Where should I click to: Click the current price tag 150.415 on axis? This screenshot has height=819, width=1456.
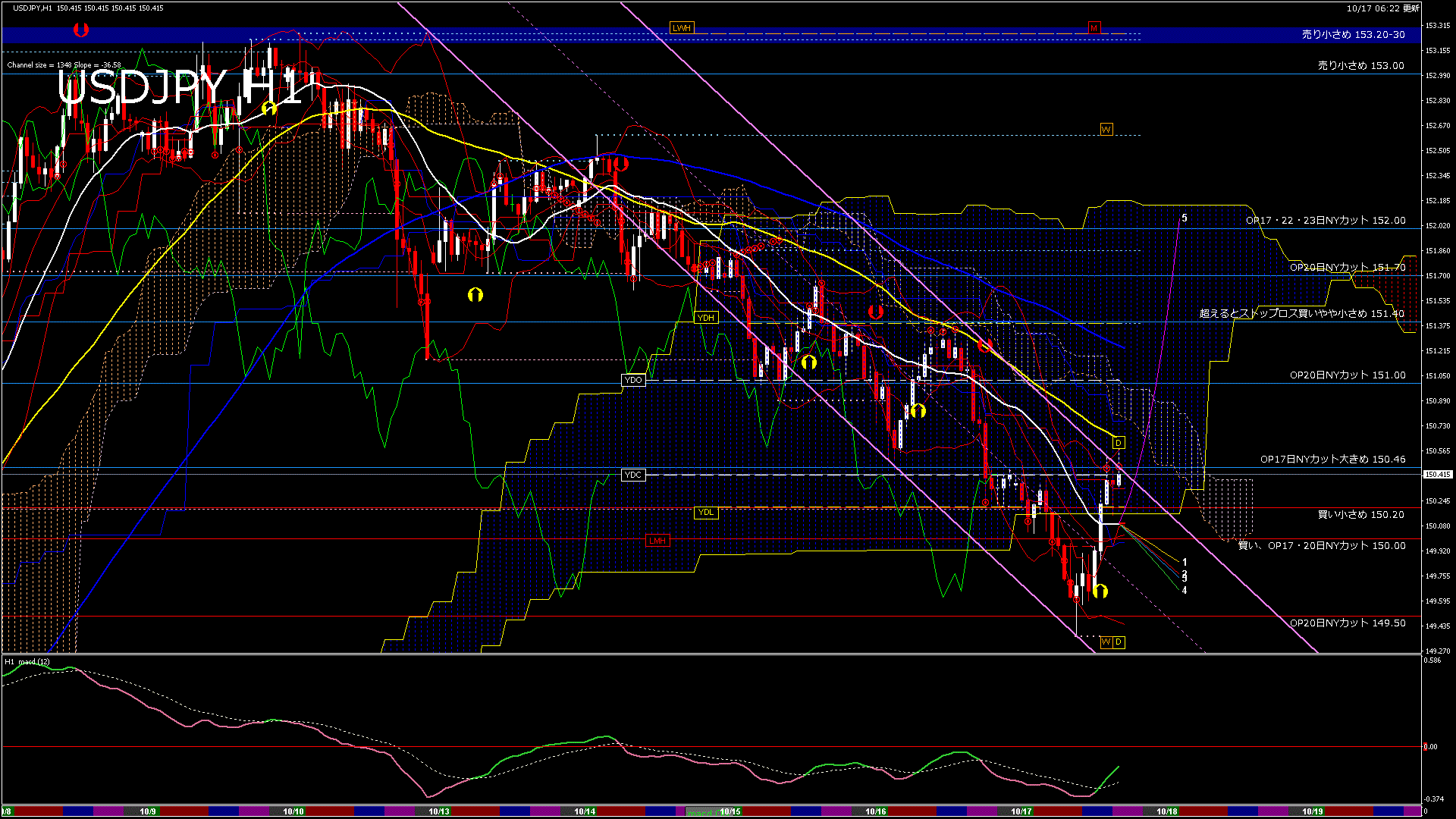click(x=1437, y=475)
